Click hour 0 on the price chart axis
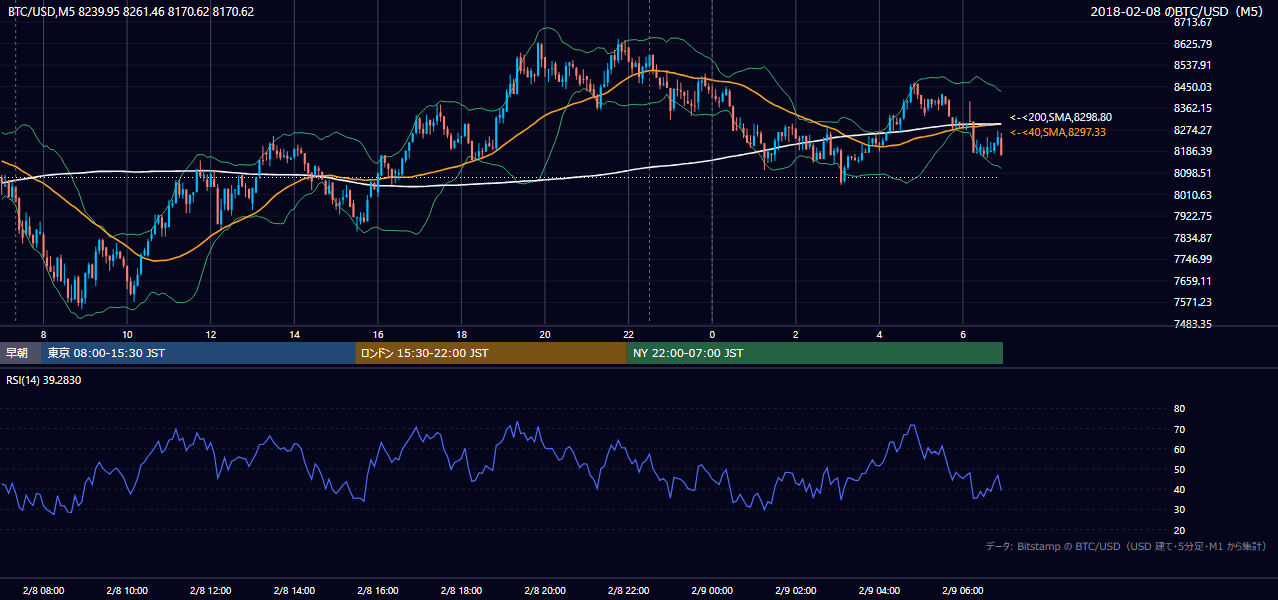Image resolution: width=1278 pixels, height=600 pixels. [712, 334]
